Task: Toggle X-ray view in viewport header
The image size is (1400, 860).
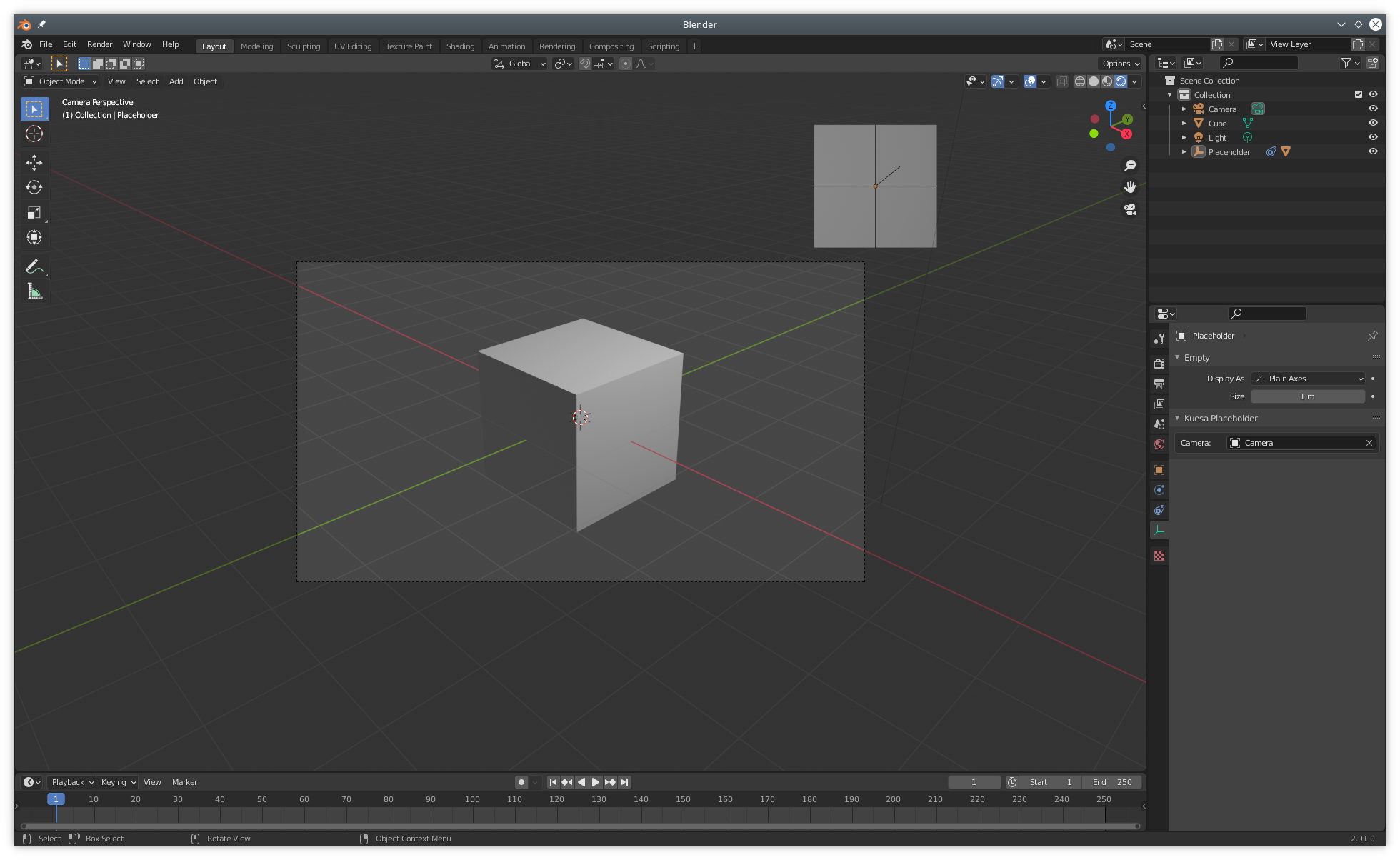Action: click(1062, 81)
